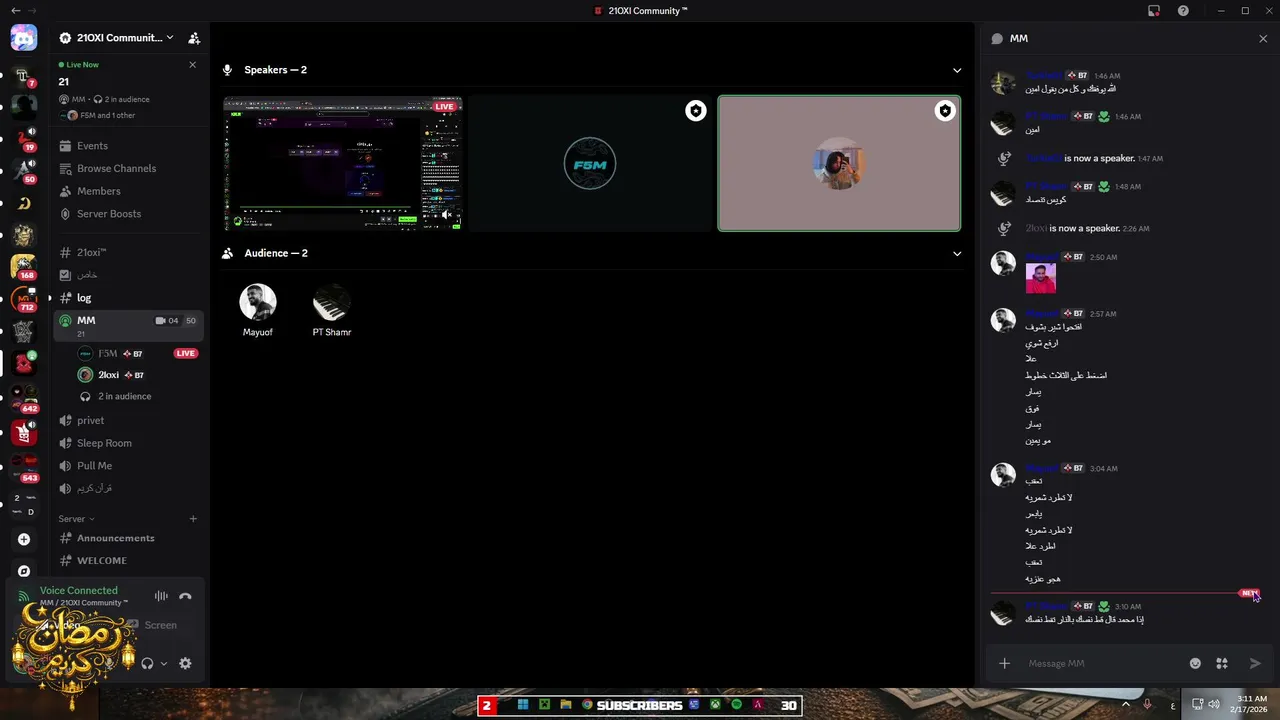Open the log text channel
Viewport: 1280px width, 720px height.
tap(130, 298)
